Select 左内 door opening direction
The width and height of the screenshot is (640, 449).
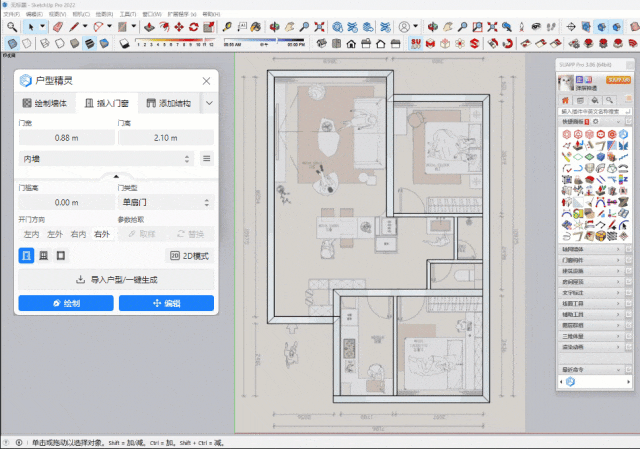click(x=31, y=234)
